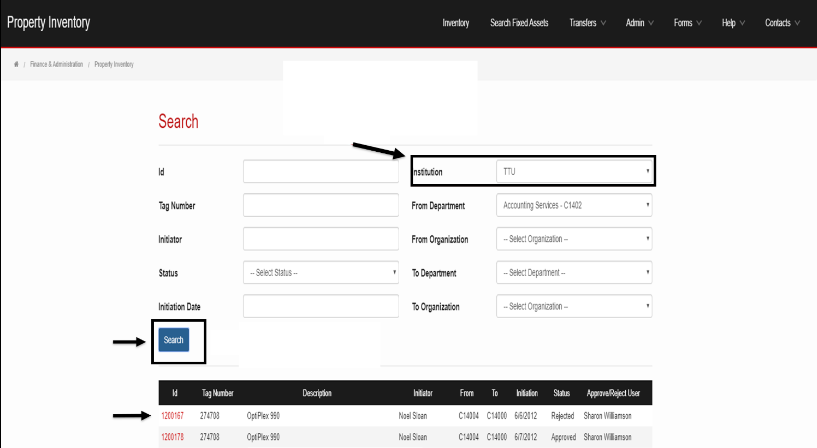Click the Tag Number input field

(320, 205)
